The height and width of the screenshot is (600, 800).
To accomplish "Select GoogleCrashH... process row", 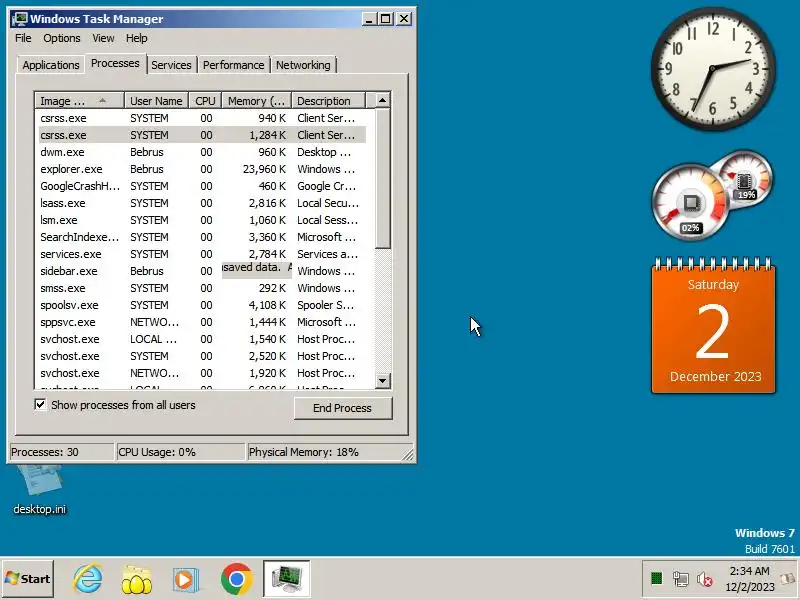I will pyautogui.click(x=201, y=186).
